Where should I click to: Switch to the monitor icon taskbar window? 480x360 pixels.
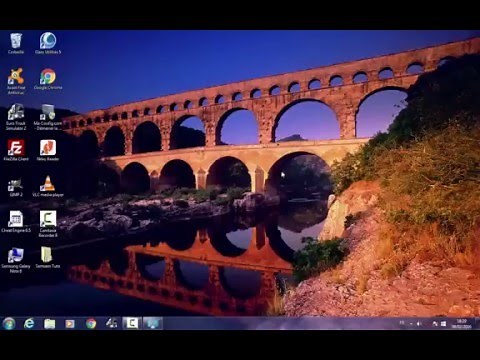(153, 323)
